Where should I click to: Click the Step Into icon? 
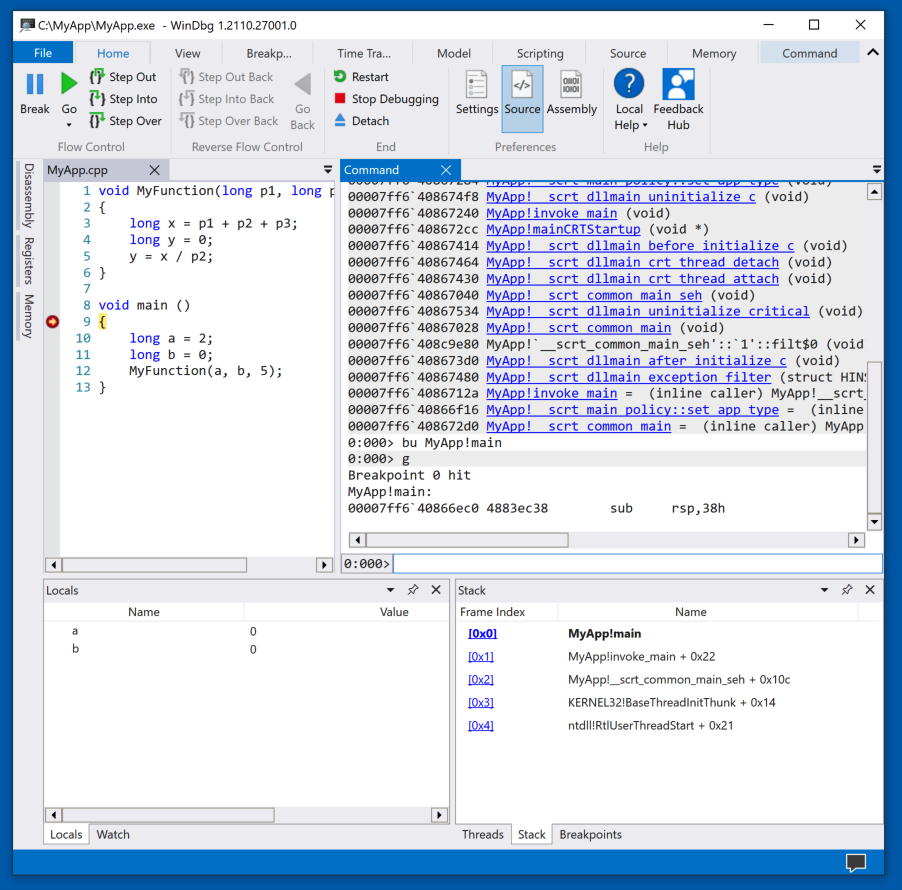tap(97, 99)
